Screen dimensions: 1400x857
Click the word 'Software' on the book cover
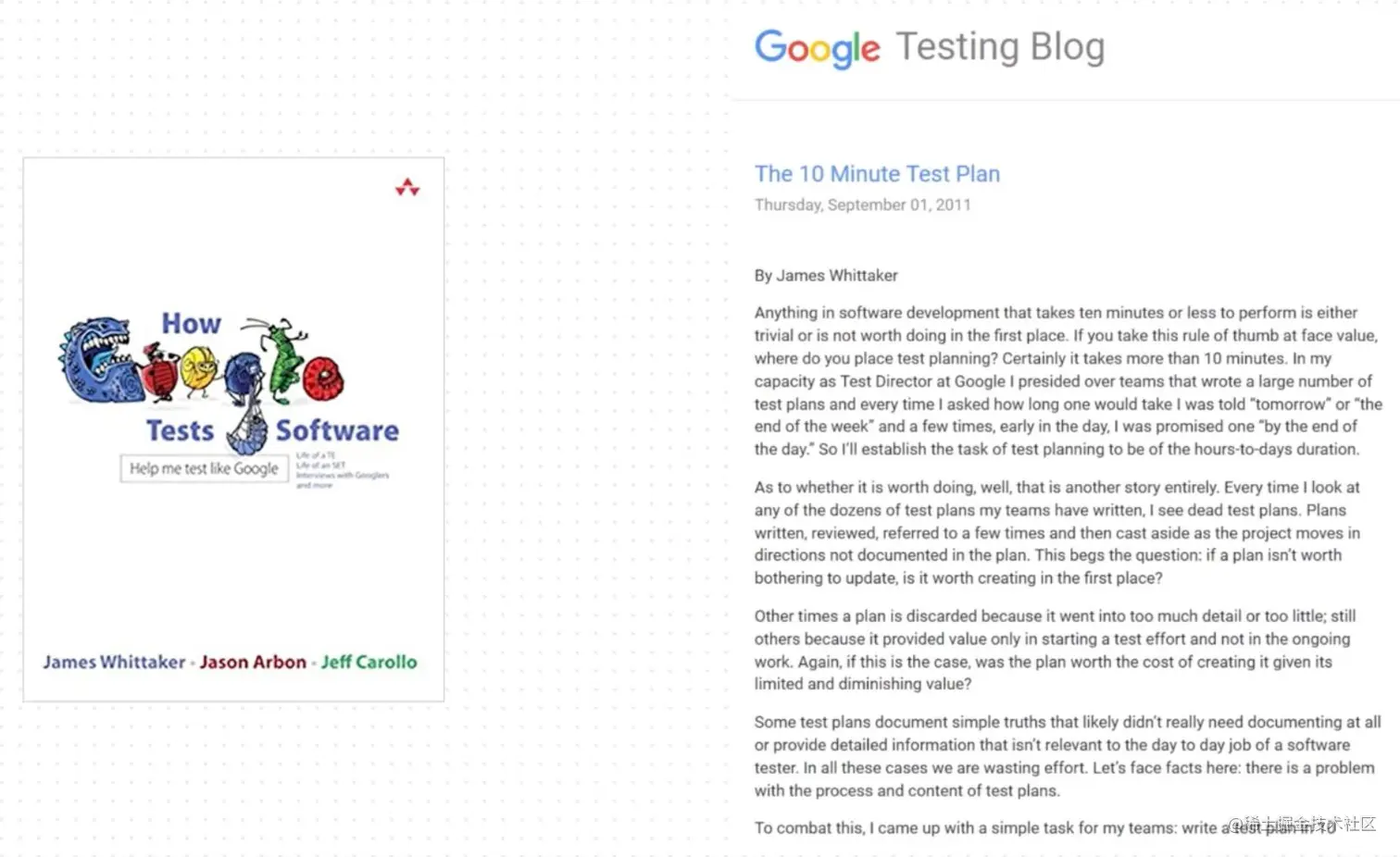(337, 431)
